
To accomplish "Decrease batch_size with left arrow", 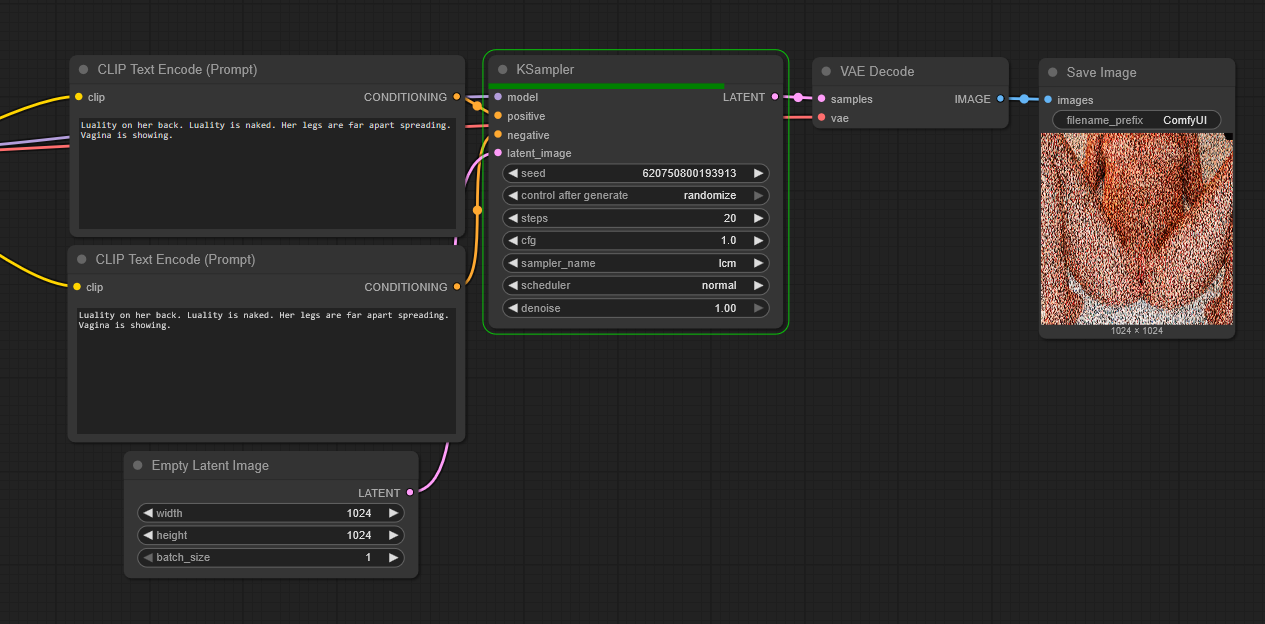I will [148, 557].
